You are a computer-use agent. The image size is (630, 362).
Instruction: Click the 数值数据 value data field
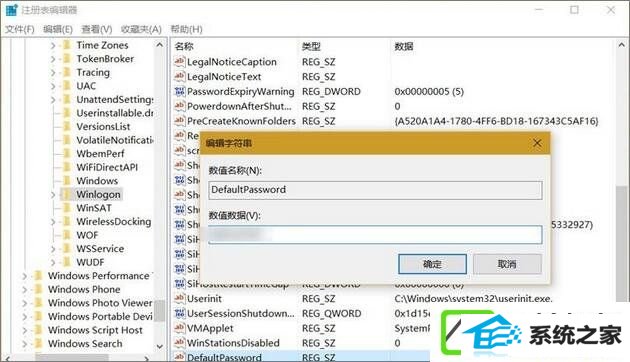click(x=375, y=235)
